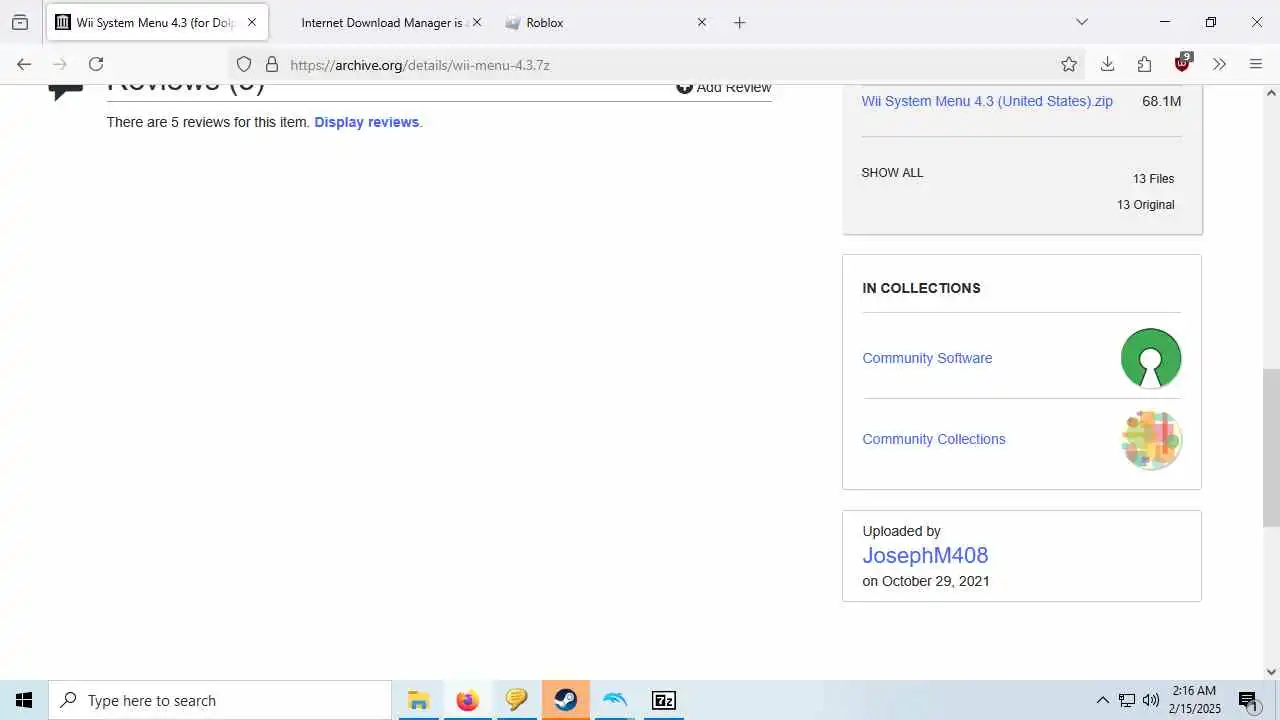This screenshot has height=720, width=1280.
Task: Show hidden system tray icons
Action: pos(1103,700)
